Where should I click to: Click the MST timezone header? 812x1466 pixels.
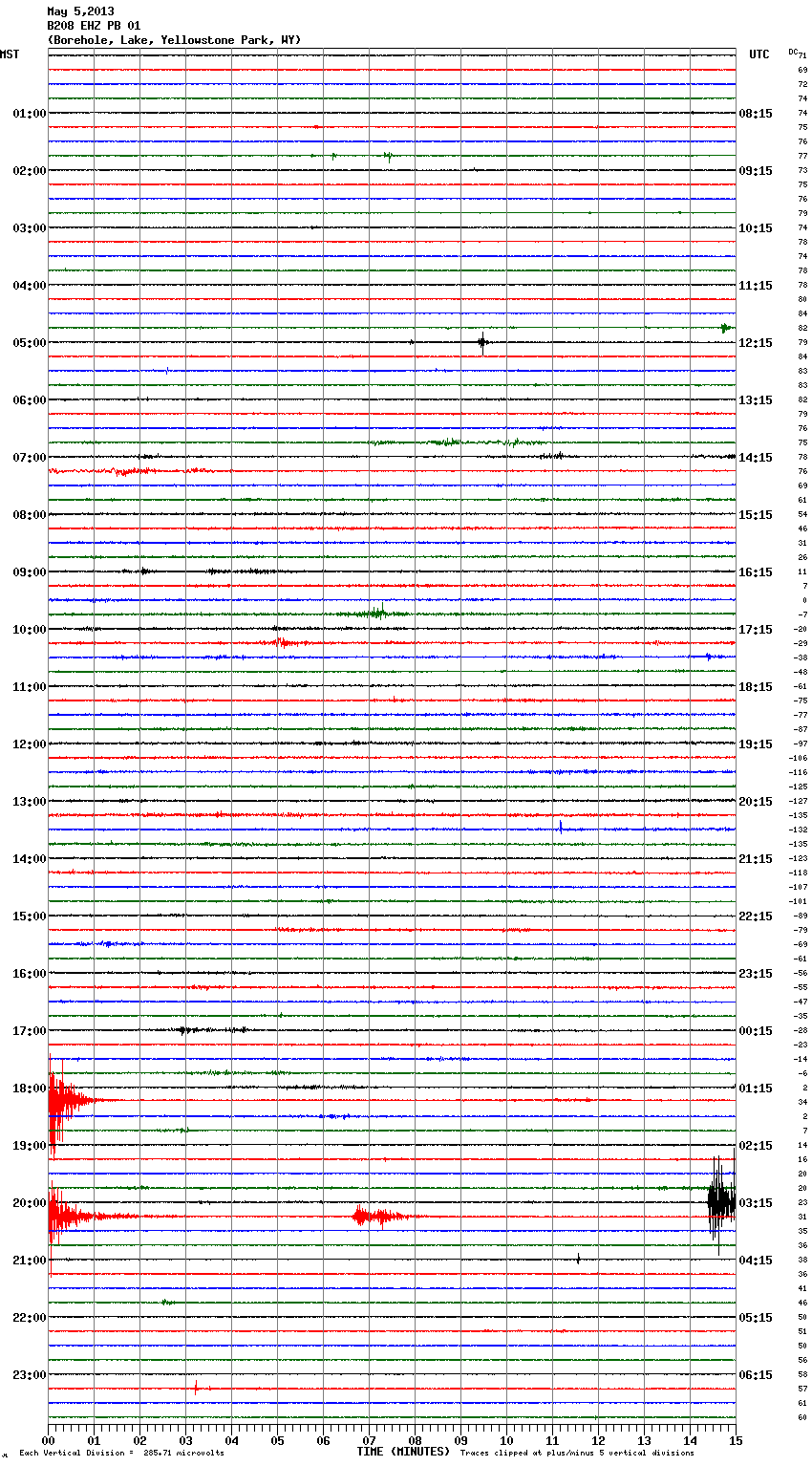coord(10,54)
